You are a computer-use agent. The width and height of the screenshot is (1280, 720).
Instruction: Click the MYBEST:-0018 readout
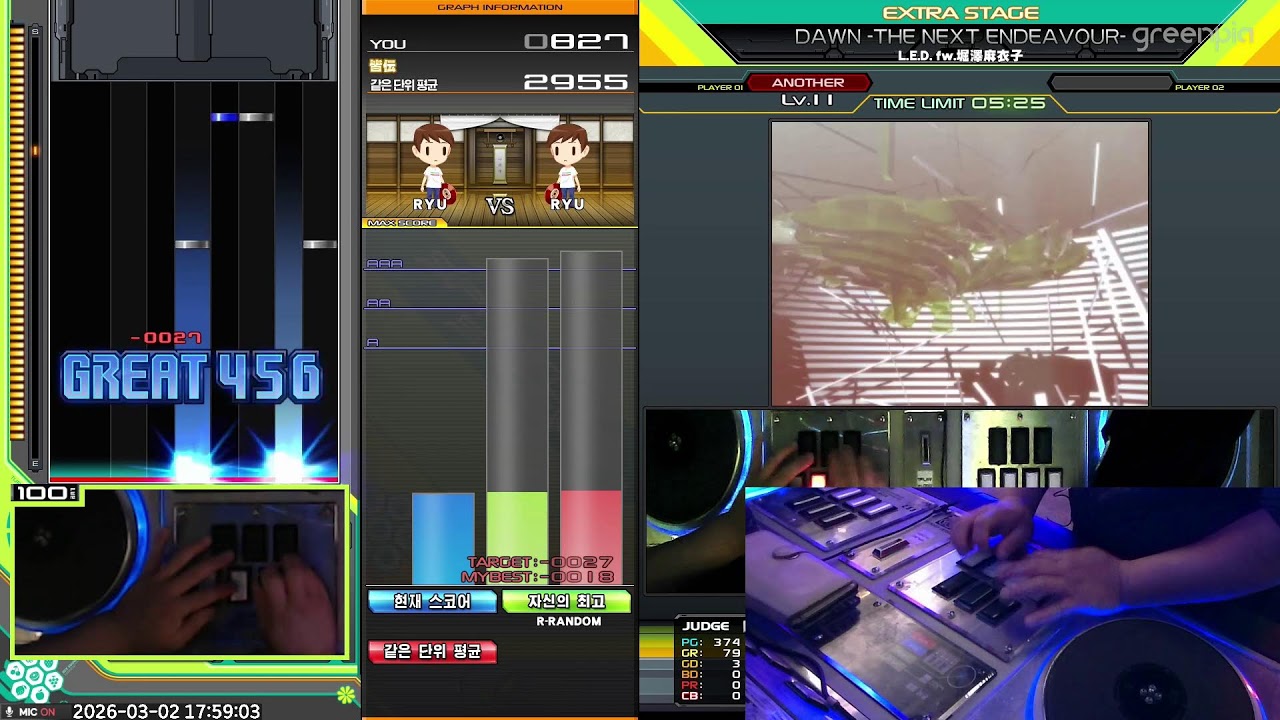tap(537, 577)
